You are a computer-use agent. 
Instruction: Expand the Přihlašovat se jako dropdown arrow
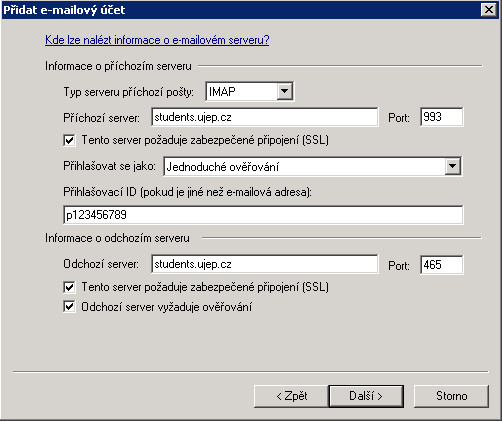coord(453,166)
